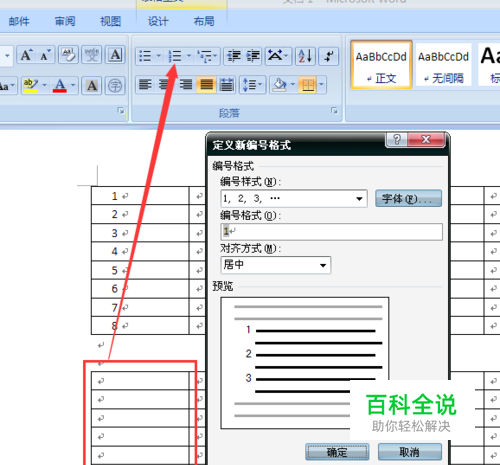Image resolution: width=500 pixels, height=465 pixels.
Task: Click table cell numbered 2
Action: tap(140, 214)
